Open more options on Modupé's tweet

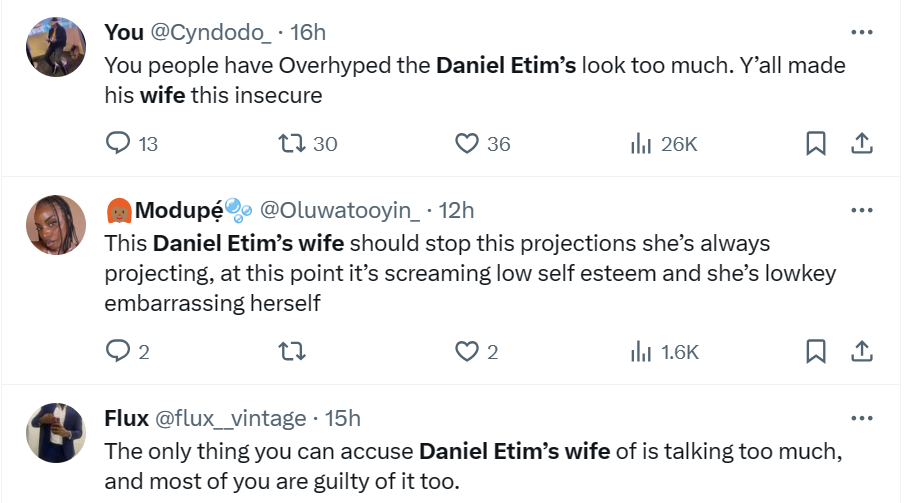pyautogui.click(x=861, y=210)
